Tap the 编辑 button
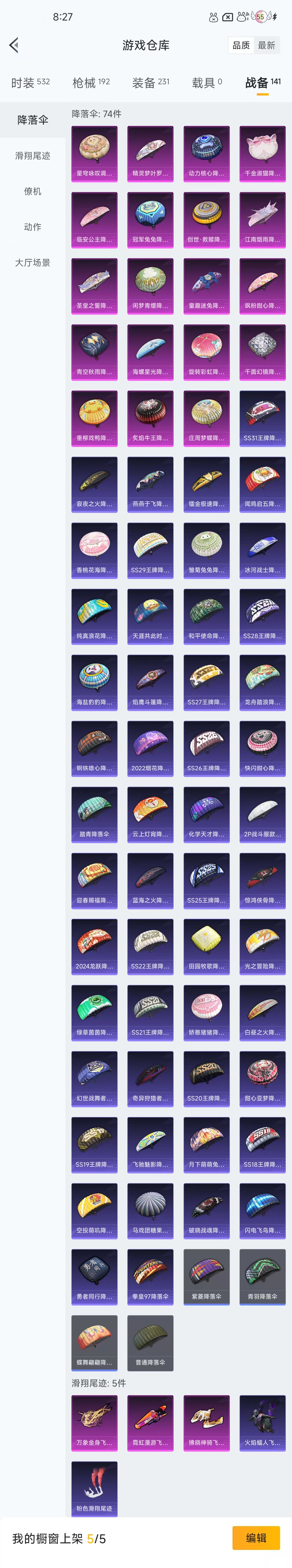Screen dimensions: 292x1568 pos(256,1537)
